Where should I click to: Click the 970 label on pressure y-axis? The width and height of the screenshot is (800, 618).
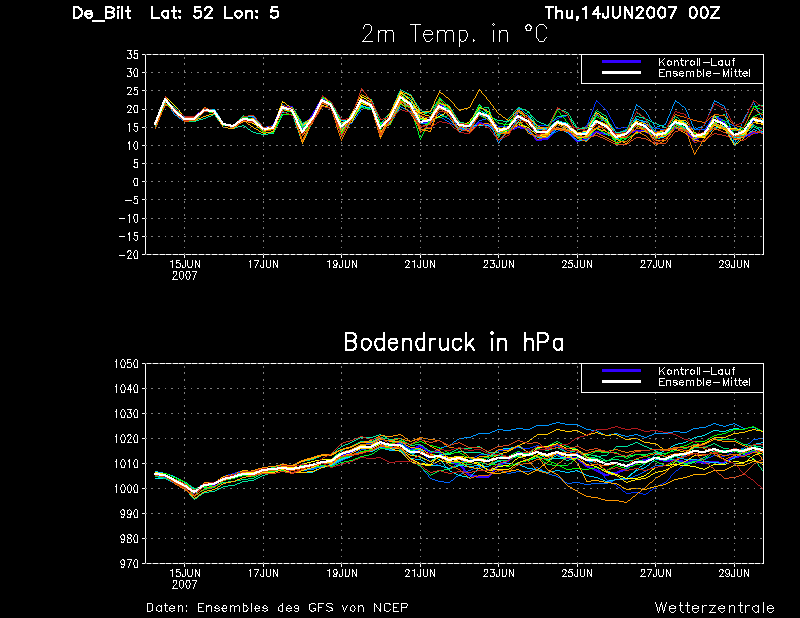[129, 563]
